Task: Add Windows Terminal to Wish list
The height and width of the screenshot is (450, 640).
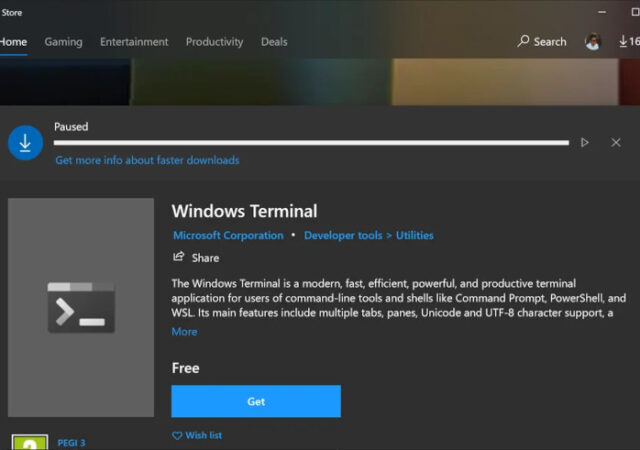Action: 197,435
